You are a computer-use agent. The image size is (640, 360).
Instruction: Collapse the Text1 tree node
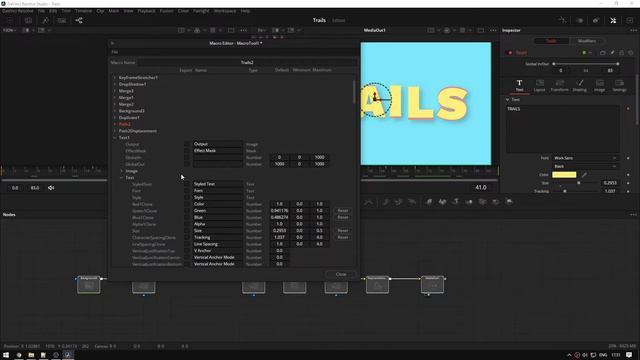click(115, 138)
